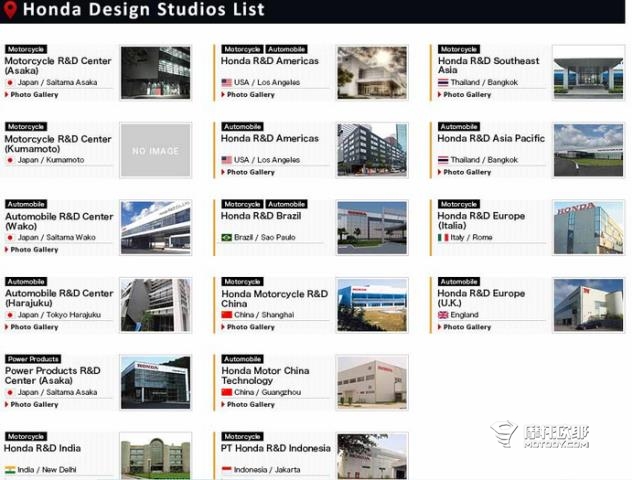Click Thailand flag in Honda R&D Asia Pacific card
This screenshot has width=633, height=480.
point(443,160)
